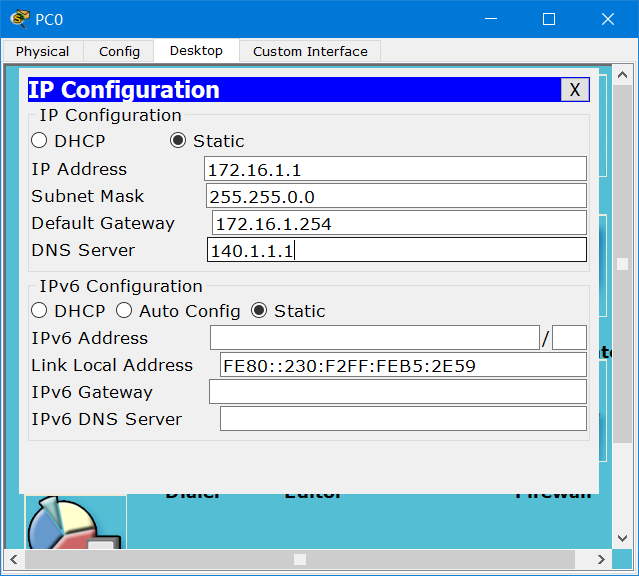
Task: Select the IPv4 Static radio button
Action: [x=178, y=141]
